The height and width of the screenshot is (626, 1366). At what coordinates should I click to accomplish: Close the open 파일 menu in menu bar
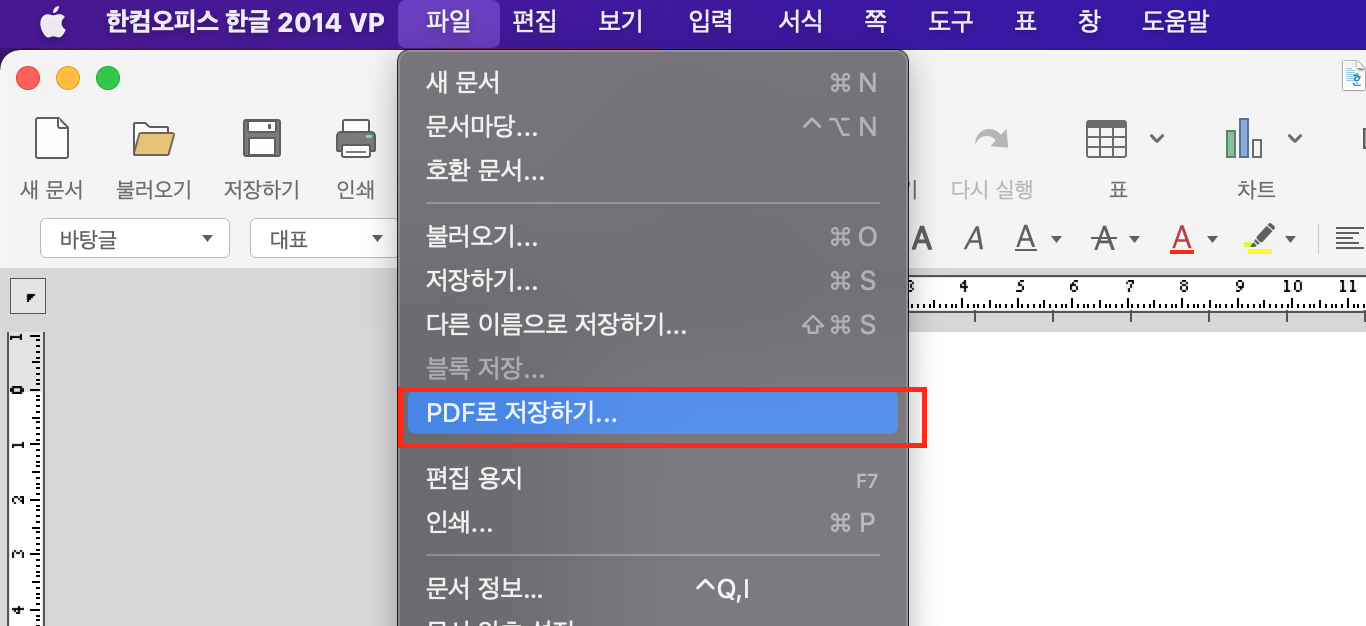pyautogui.click(x=448, y=23)
